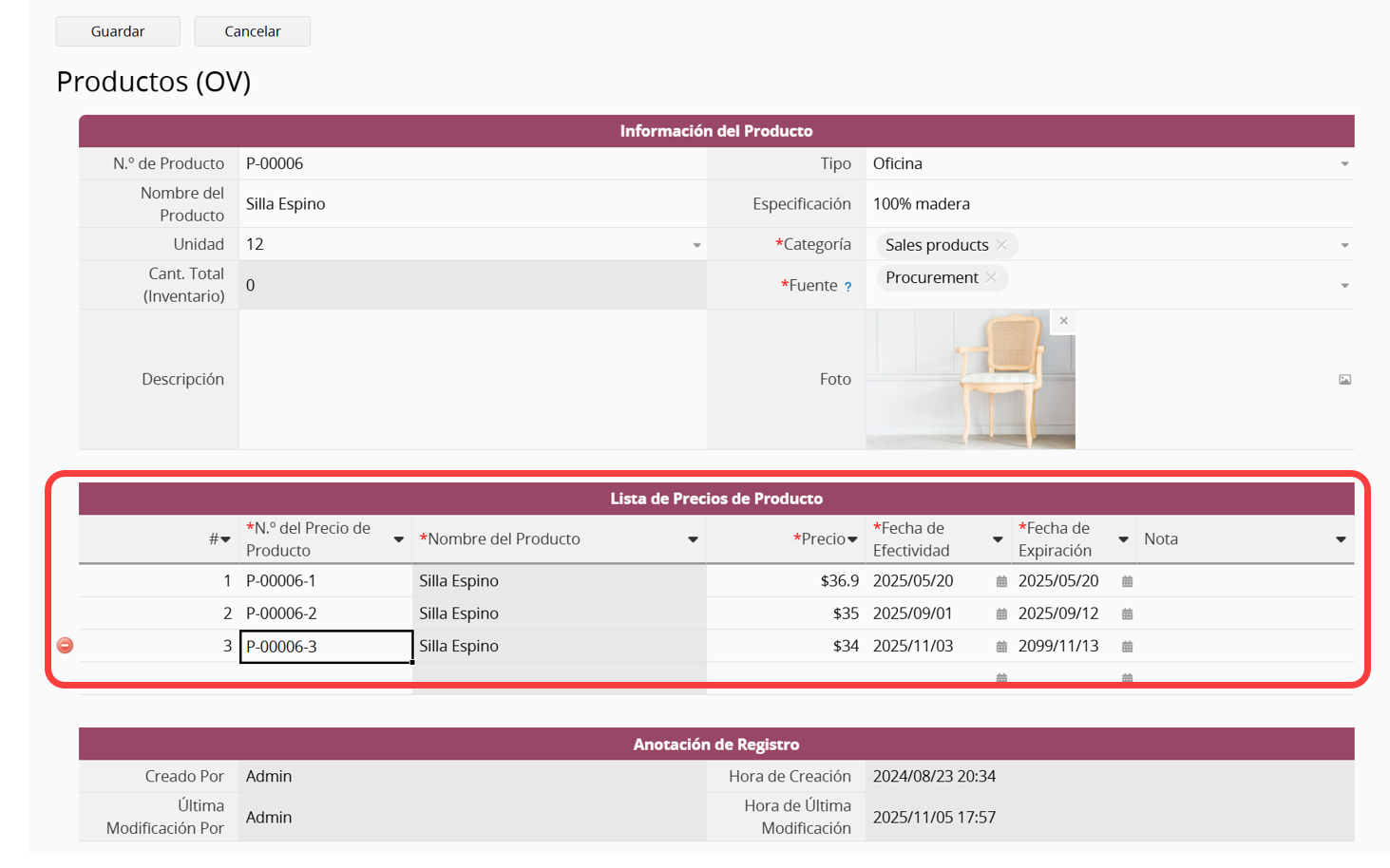
Task: Open the Nota column header menu
Action: [1341, 539]
